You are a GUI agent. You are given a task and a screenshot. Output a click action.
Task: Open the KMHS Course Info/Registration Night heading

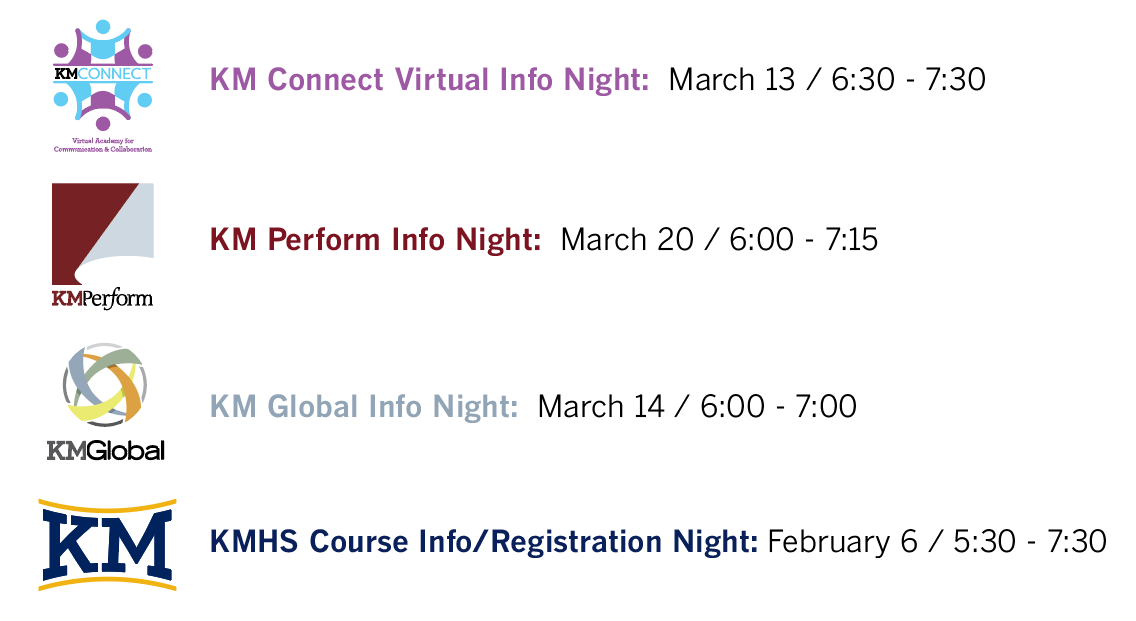pos(484,542)
